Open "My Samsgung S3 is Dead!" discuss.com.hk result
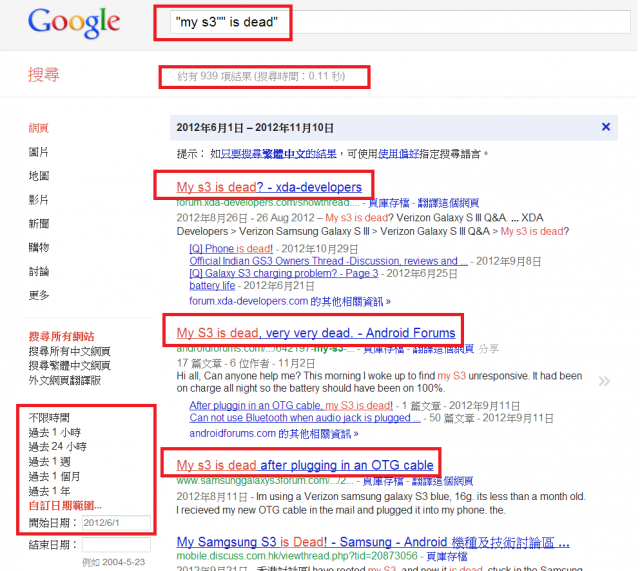640x571 pixels. tap(373, 542)
